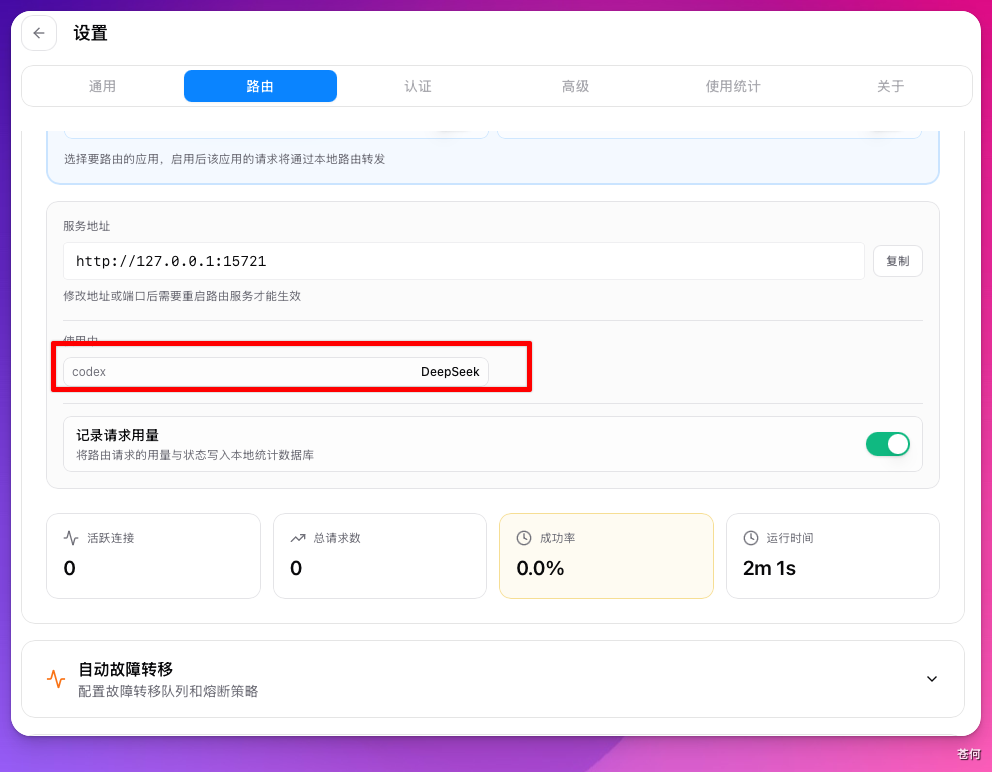This screenshot has width=992, height=772.
Task: Click the 总请求数 card value 0
Action: (x=296, y=568)
